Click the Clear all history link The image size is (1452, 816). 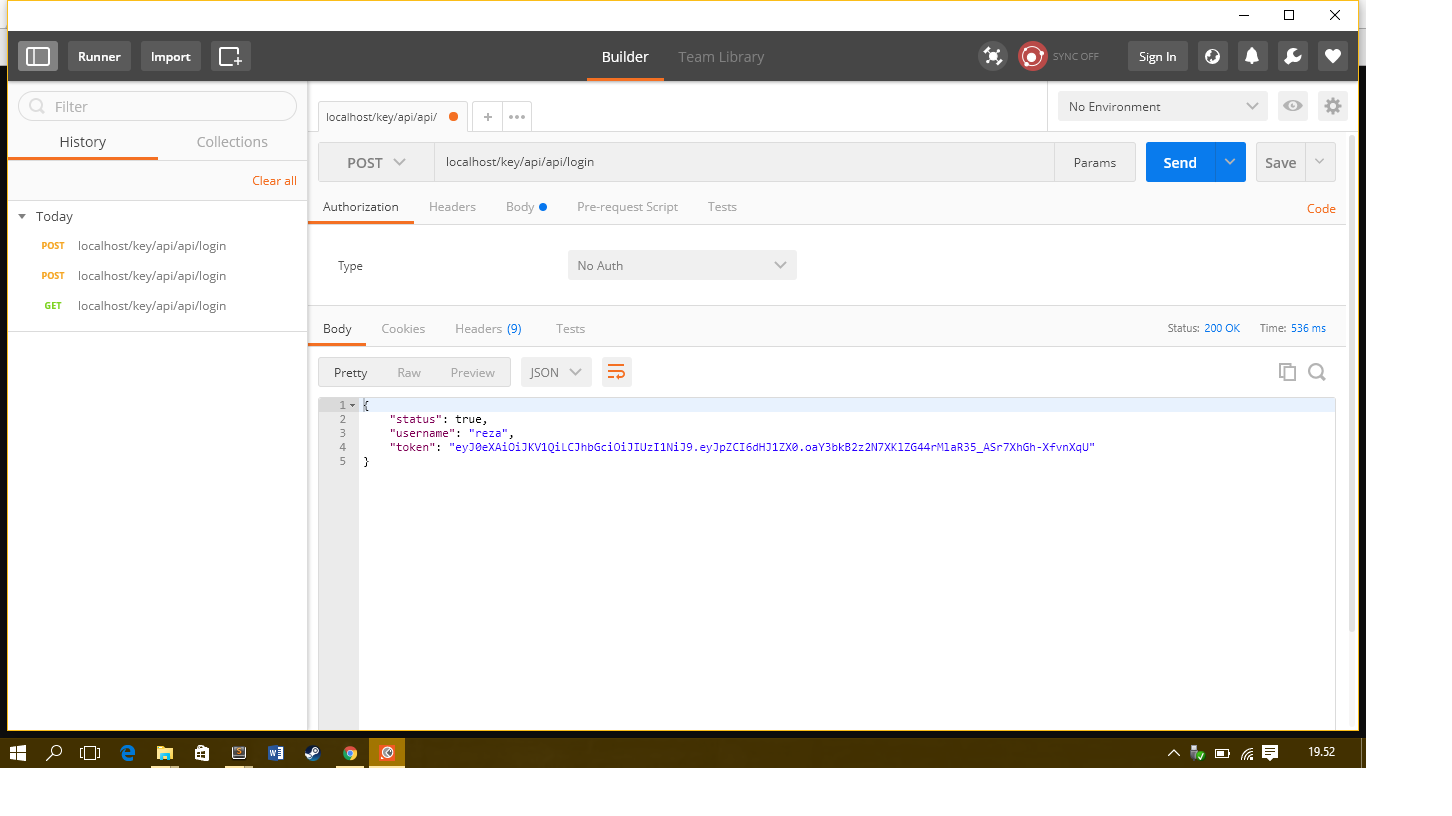tap(274, 181)
